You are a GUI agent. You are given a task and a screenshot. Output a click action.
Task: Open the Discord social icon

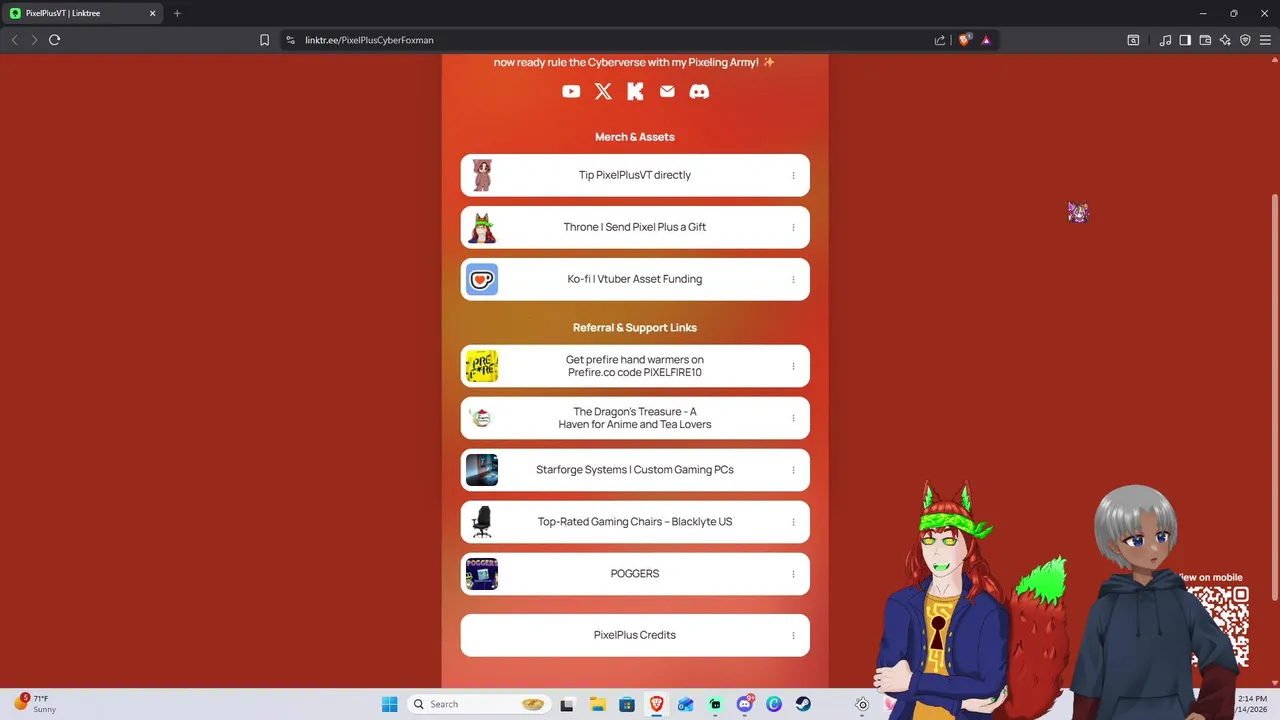click(x=700, y=91)
